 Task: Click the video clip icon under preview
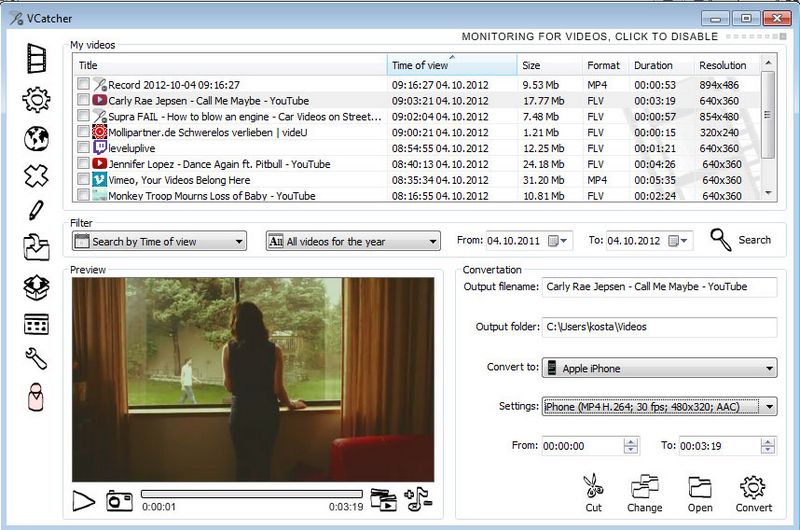click(x=384, y=499)
